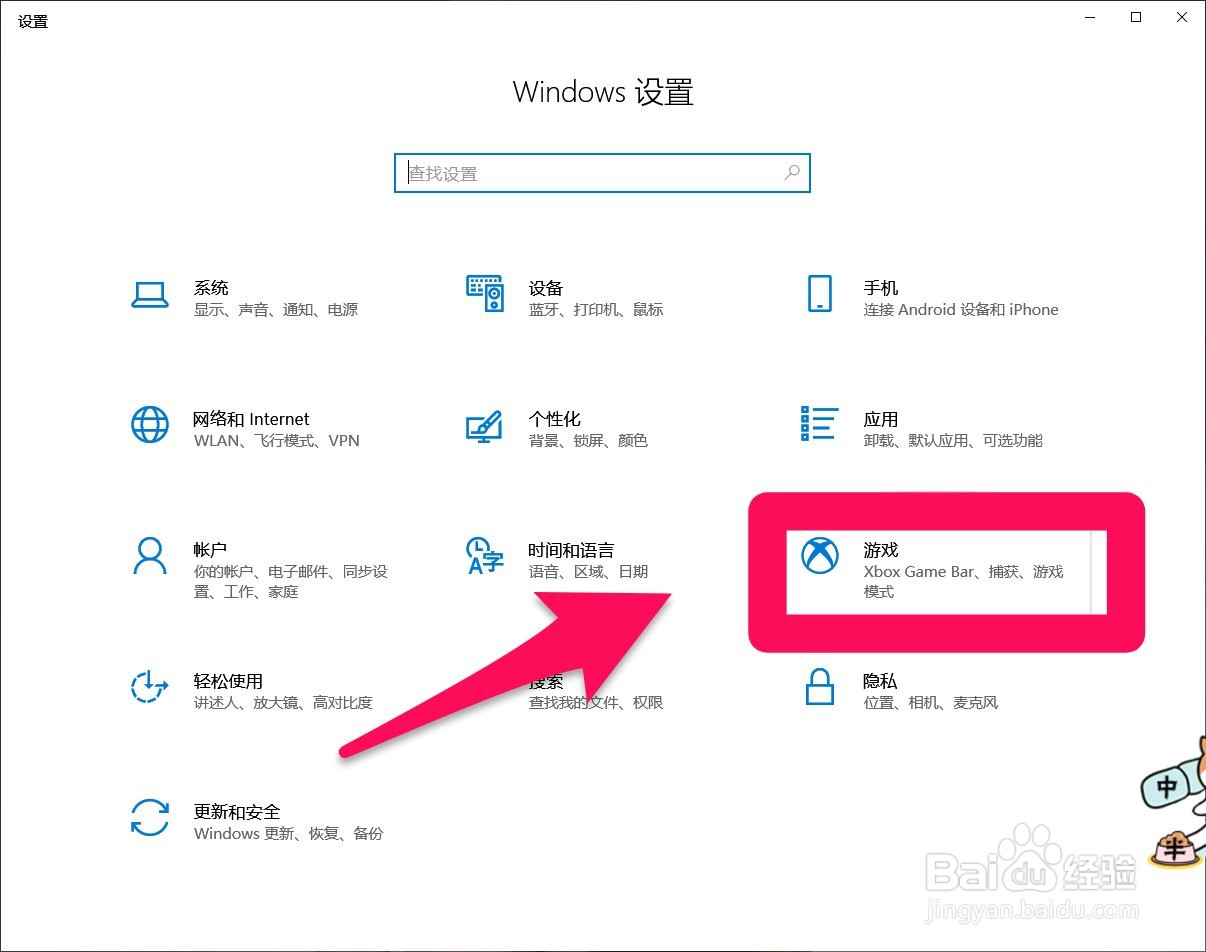Click description 背景、锁屏、颜色
The width and height of the screenshot is (1206, 952).
coord(588,441)
